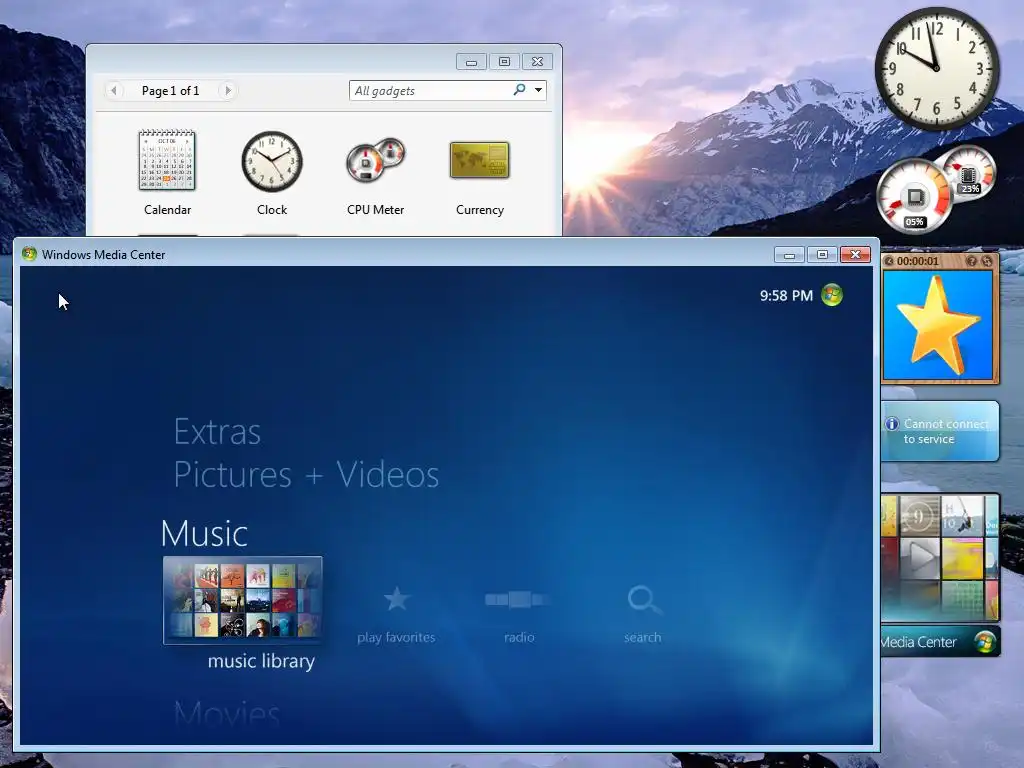Go to next gadget gallery page
The image size is (1024, 768).
click(227, 90)
